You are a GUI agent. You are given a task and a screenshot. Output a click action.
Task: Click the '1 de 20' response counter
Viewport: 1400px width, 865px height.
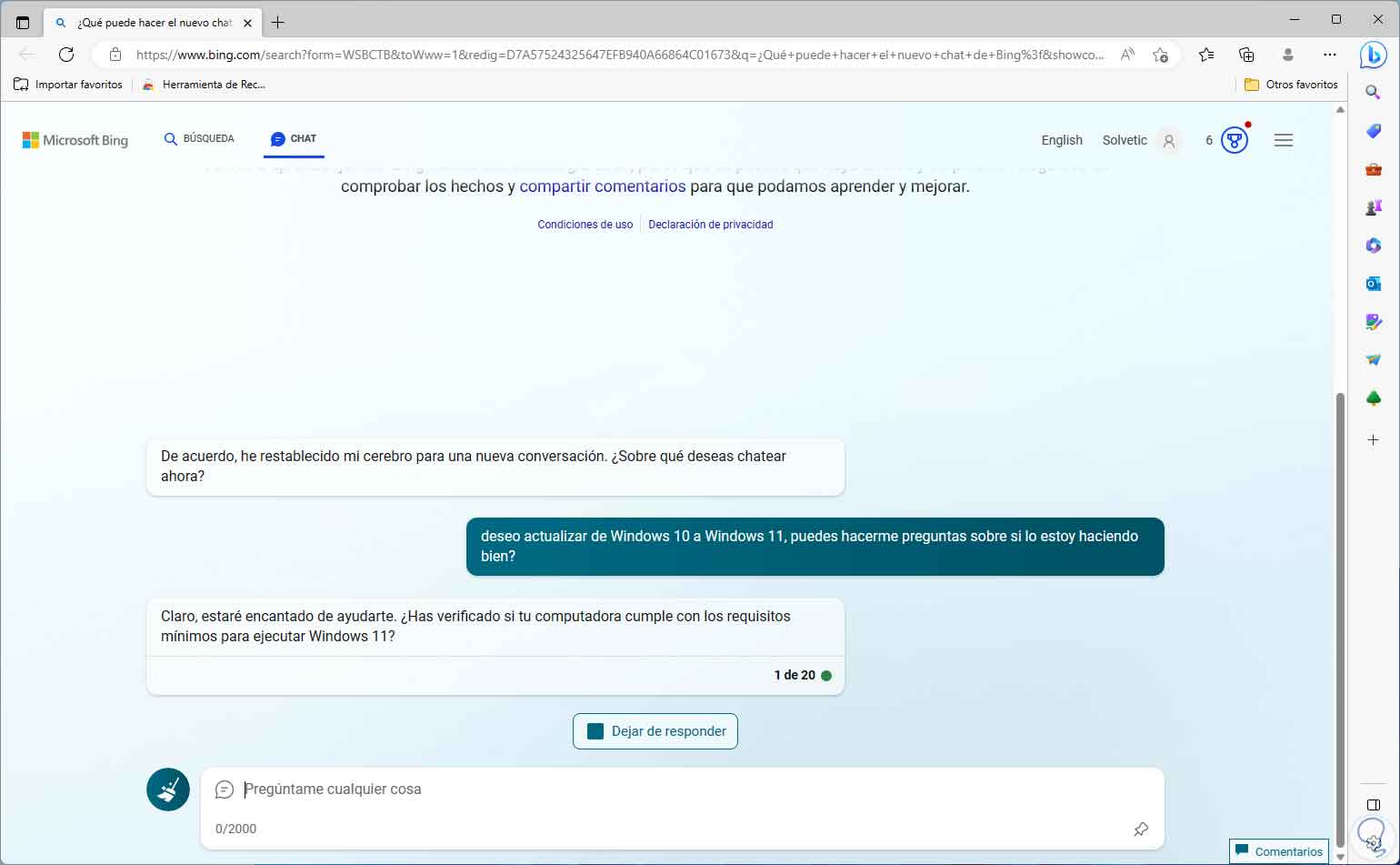tap(795, 675)
